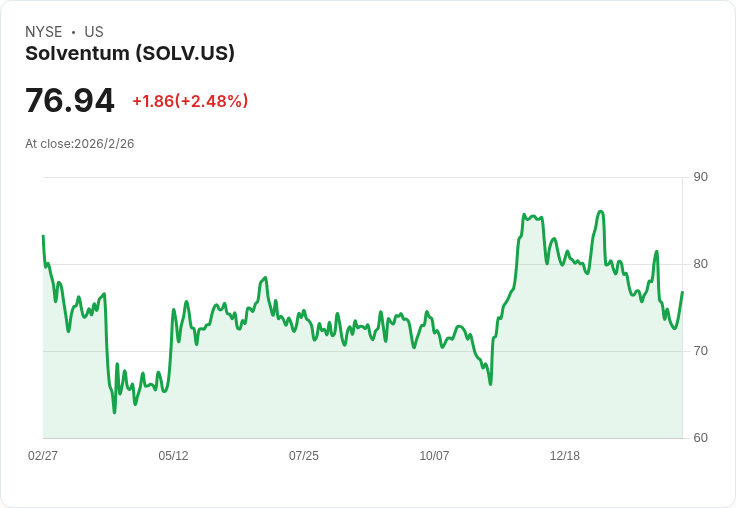
Task: Click the 10/07 date on x-axis
Action: (x=434, y=456)
